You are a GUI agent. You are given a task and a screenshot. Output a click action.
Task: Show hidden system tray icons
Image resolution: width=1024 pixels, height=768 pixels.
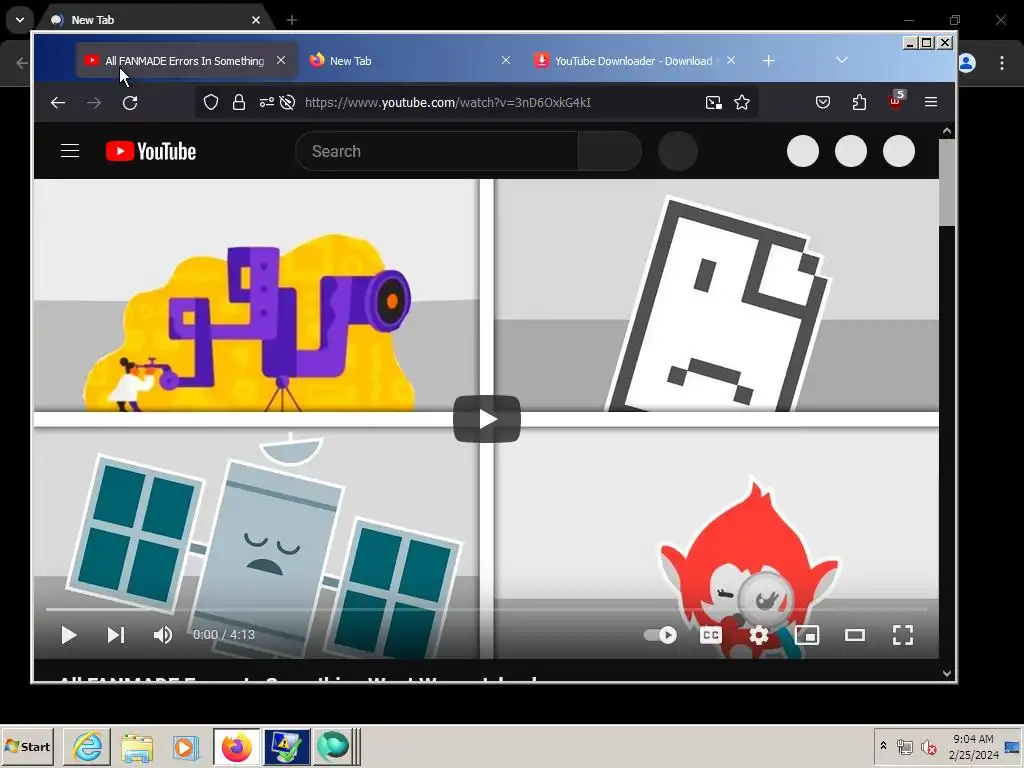pyautogui.click(x=884, y=745)
